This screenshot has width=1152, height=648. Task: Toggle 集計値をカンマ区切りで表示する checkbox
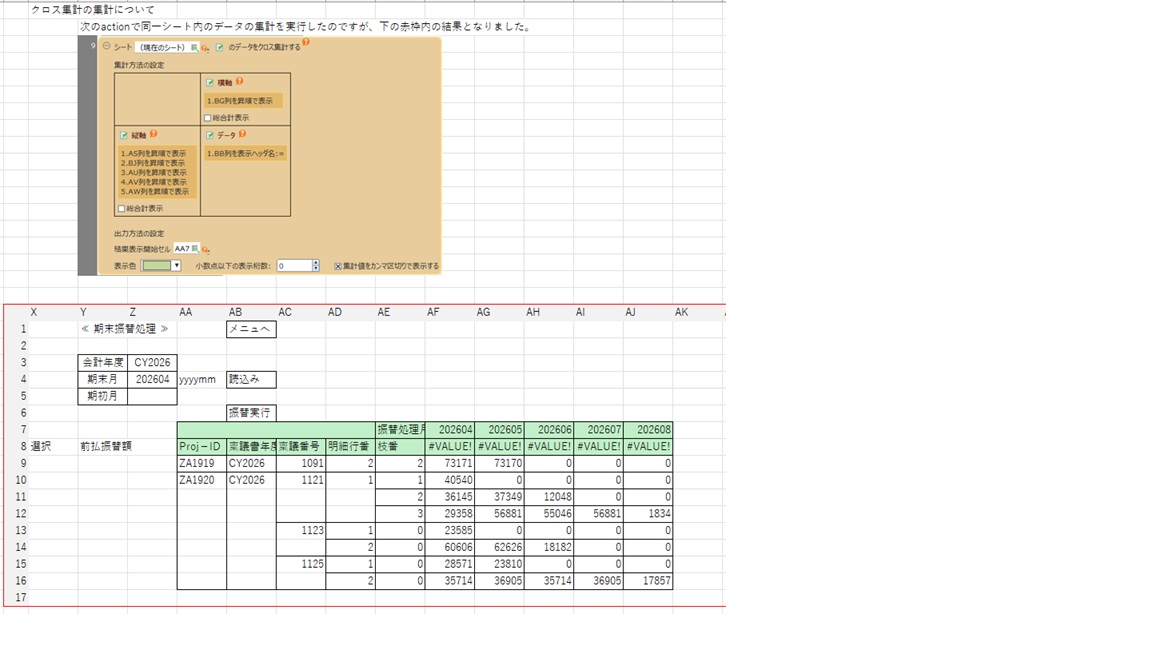coord(338,266)
